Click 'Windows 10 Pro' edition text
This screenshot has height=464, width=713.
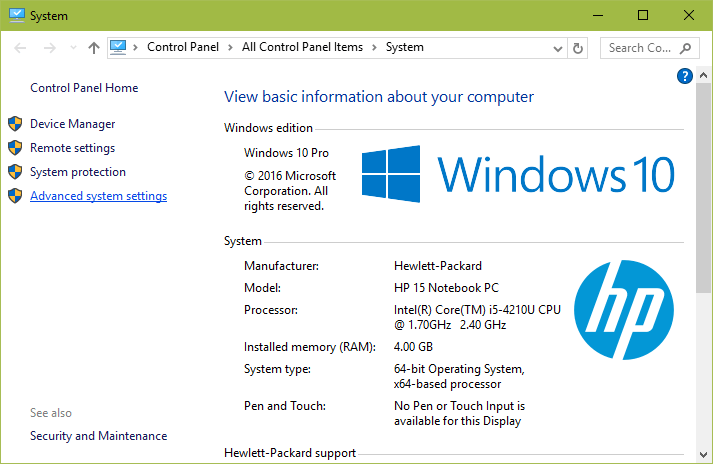click(x=286, y=153)
